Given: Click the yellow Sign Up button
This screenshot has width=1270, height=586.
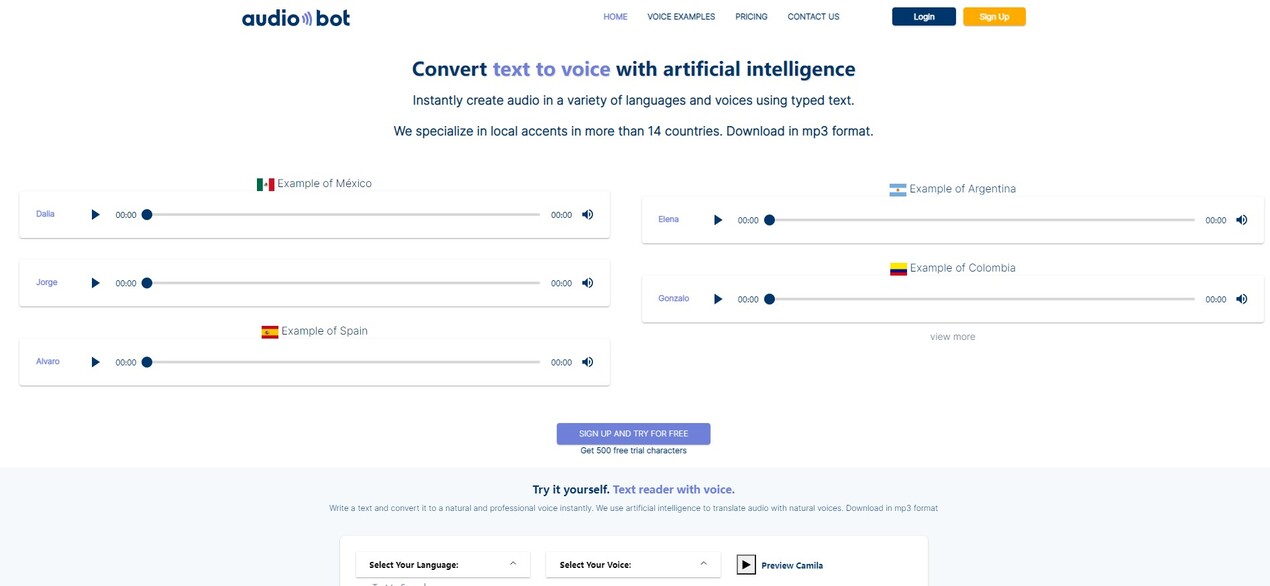Looking at the screenshot, I should click(994, 17).
